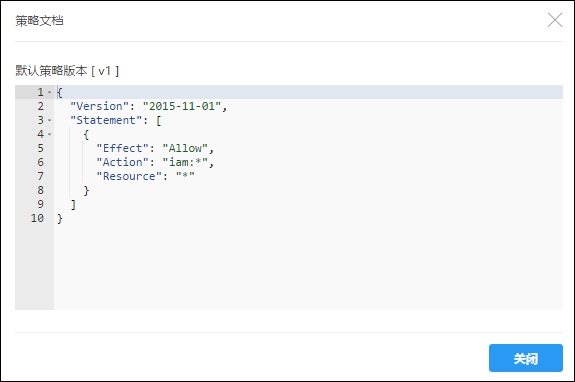Select line number 5 in the gutter
Image resolution: width=575 pixels, height=382 pixels.
pos(40,148)
